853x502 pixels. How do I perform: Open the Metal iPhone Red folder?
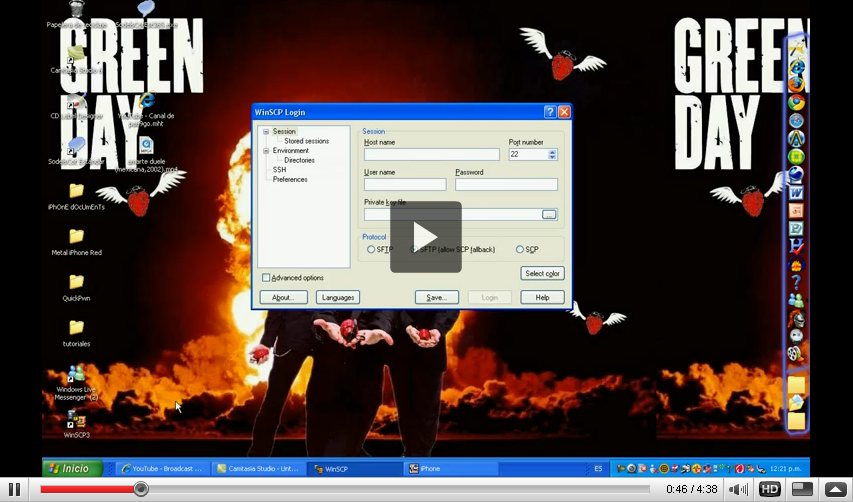point(76,243)
